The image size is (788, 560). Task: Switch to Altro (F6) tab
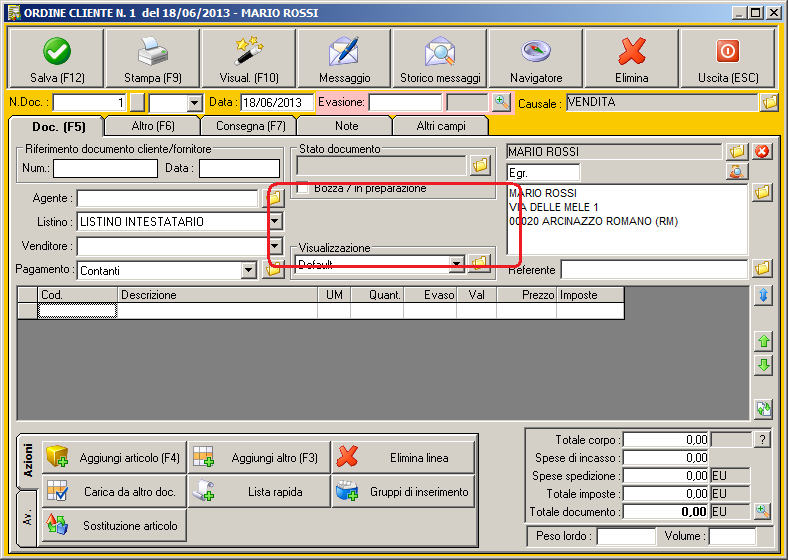153,126
